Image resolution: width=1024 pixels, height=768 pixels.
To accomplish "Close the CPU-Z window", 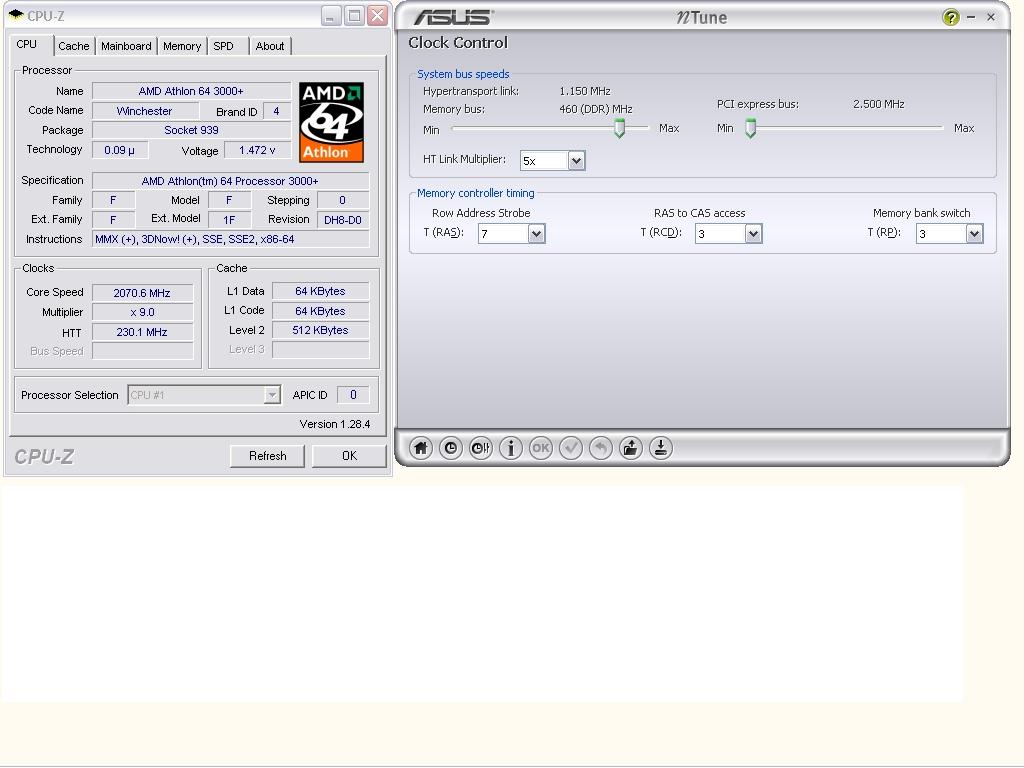I will click(377, 16).
